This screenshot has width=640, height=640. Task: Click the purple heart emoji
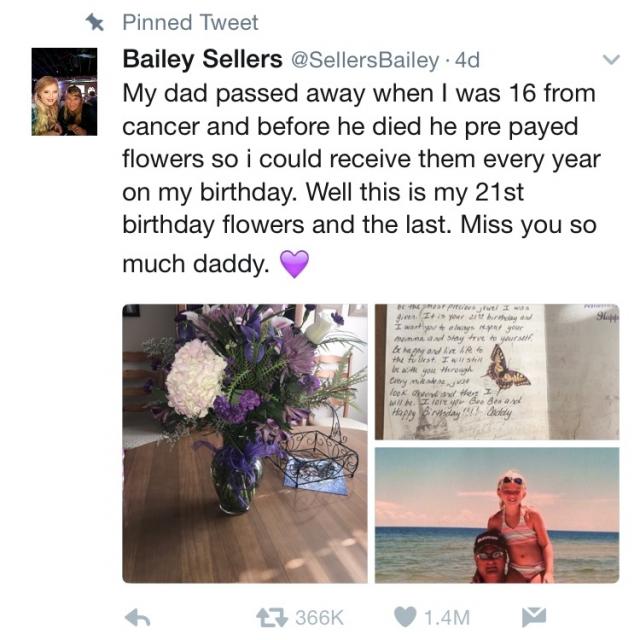(294, 264)
